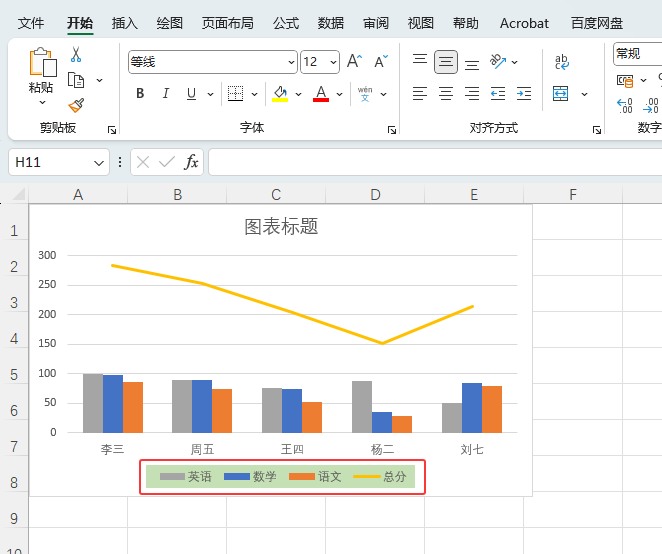Switch to the 页面布局 tab
The height and width of the screenshot is (554, 662).
228,23
